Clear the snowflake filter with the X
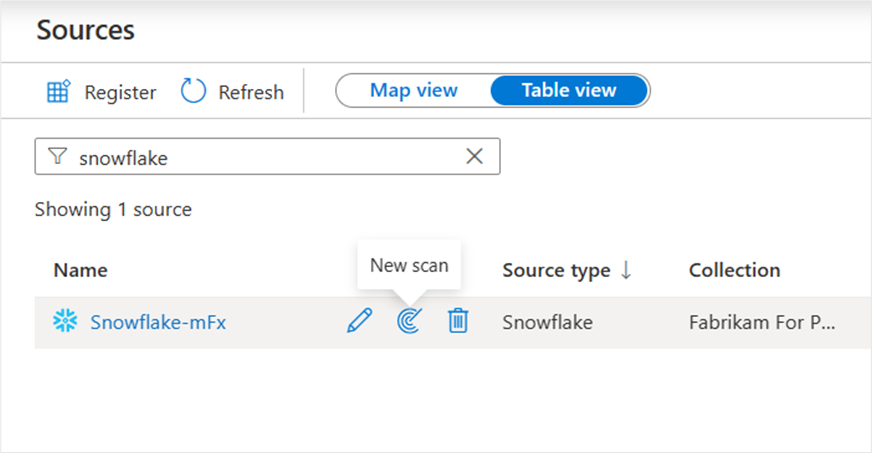 click(x=474, y=156)
